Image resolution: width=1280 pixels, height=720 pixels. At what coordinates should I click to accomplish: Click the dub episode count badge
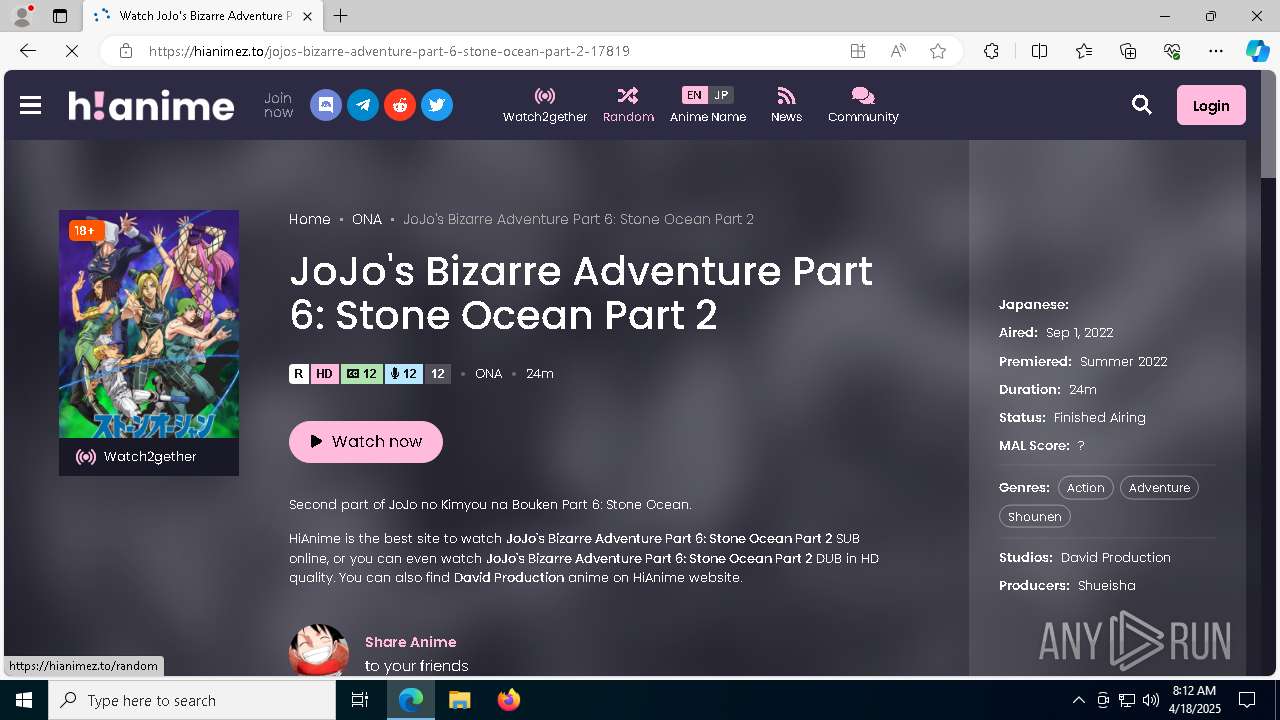(x=403, y=374)
